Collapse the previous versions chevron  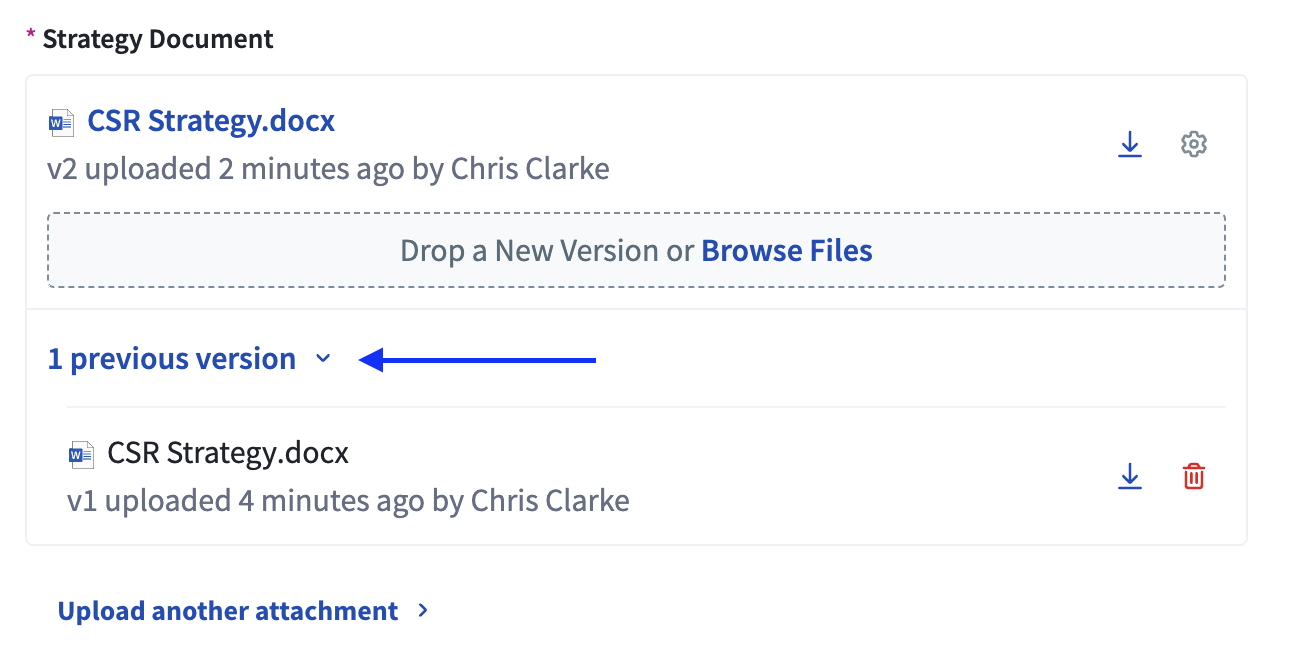point(322,359)
